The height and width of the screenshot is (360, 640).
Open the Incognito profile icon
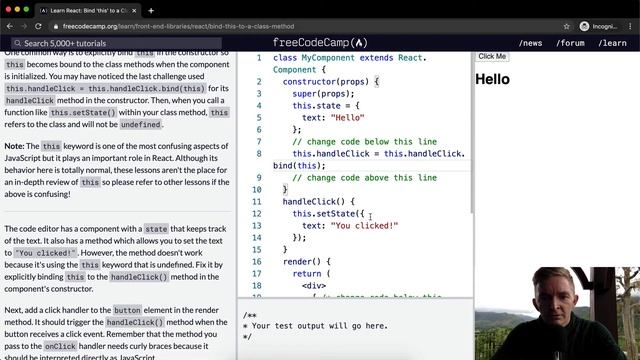584,27
